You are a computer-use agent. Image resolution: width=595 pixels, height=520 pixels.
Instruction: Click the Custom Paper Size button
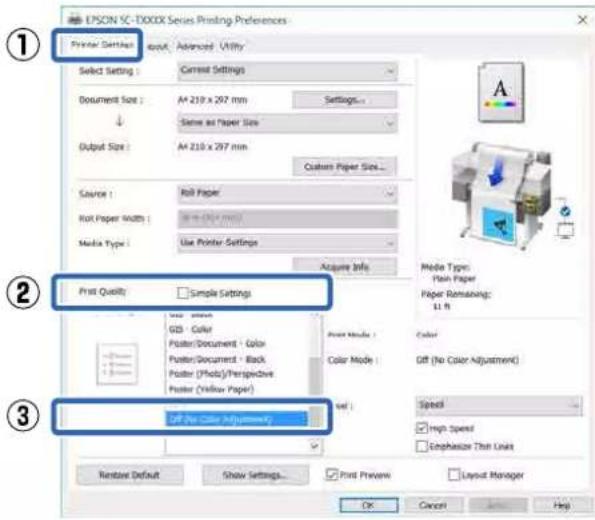[345, 167]
